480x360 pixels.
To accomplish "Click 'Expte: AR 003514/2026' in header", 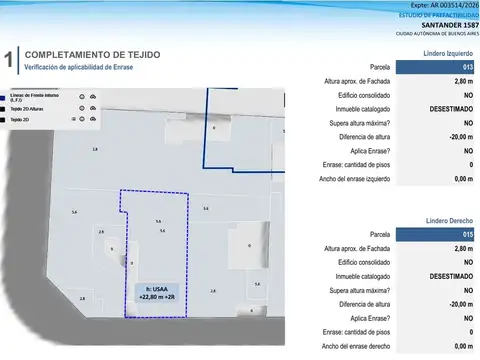I will 445,5.
